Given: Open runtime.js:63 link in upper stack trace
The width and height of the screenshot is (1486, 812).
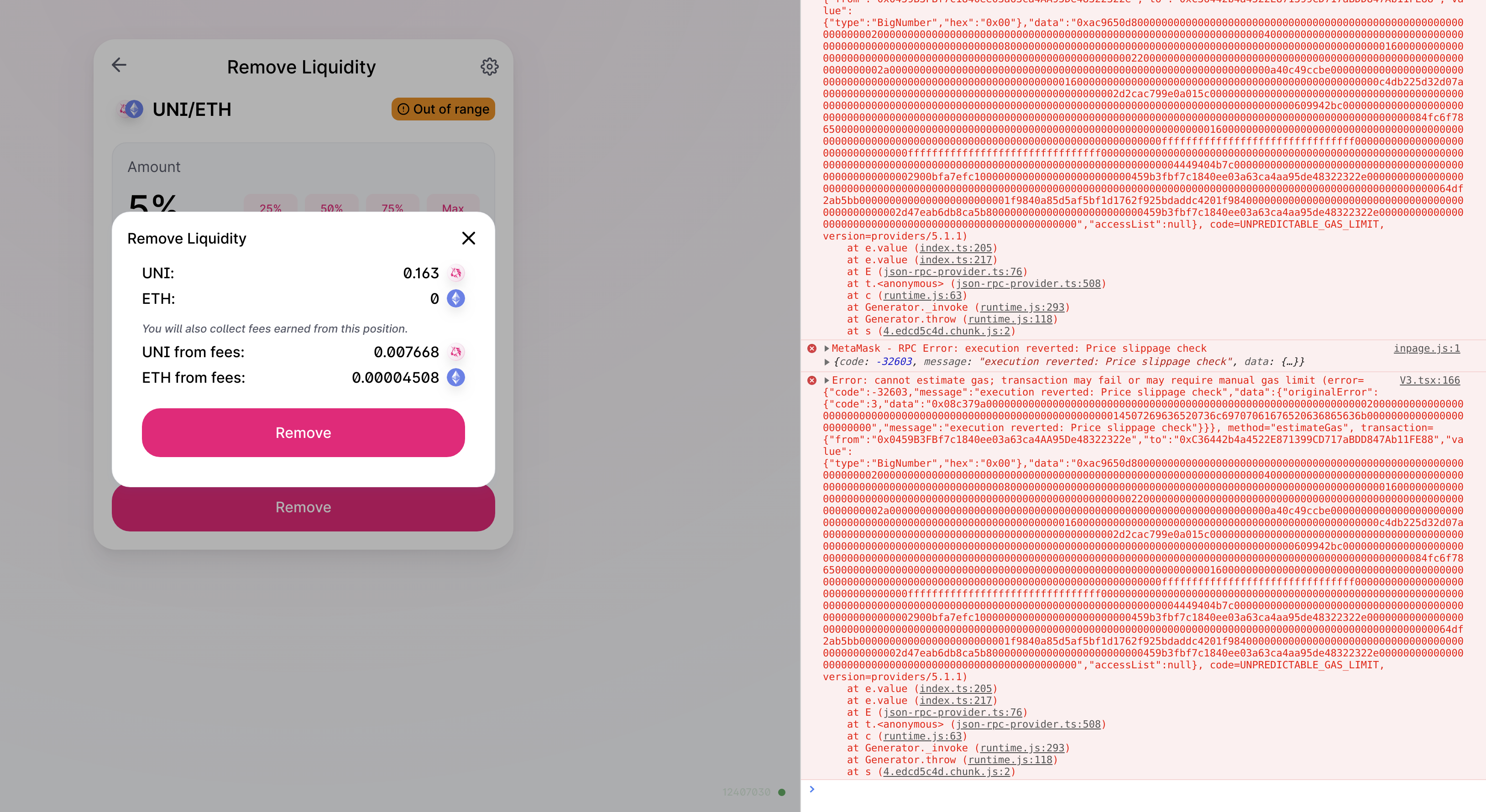Looking at the screenshot, I should pos(922,295).
